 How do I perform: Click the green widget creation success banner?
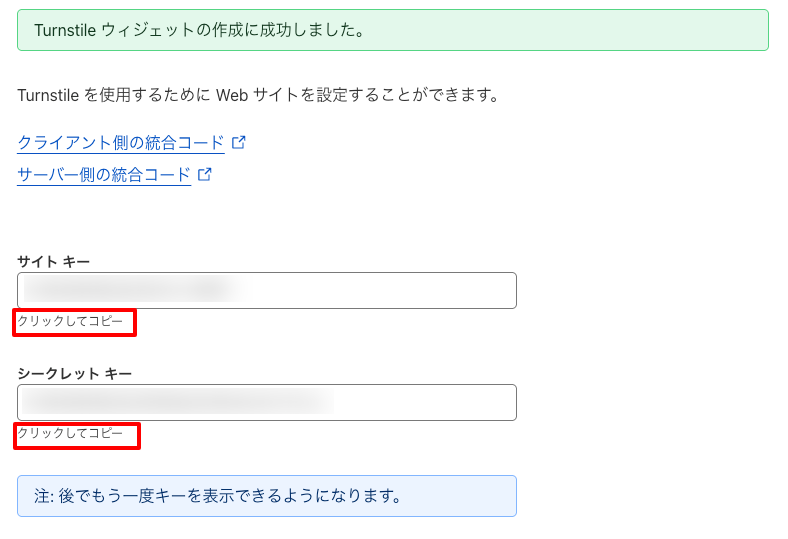pos(392,30)
